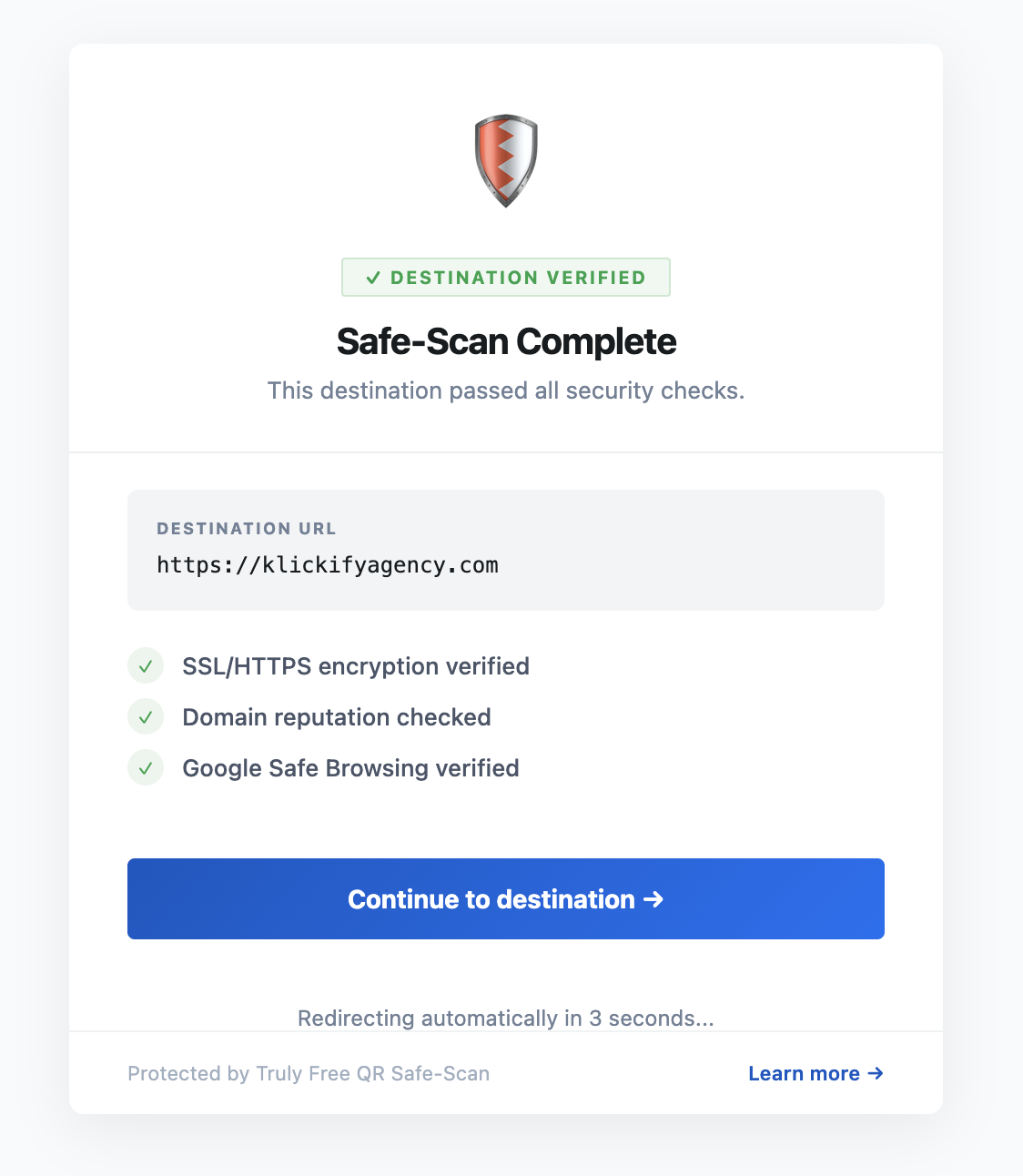Click the Safe-Scan Complete heading
The image size is (1023, 1176).
[506, 342]
